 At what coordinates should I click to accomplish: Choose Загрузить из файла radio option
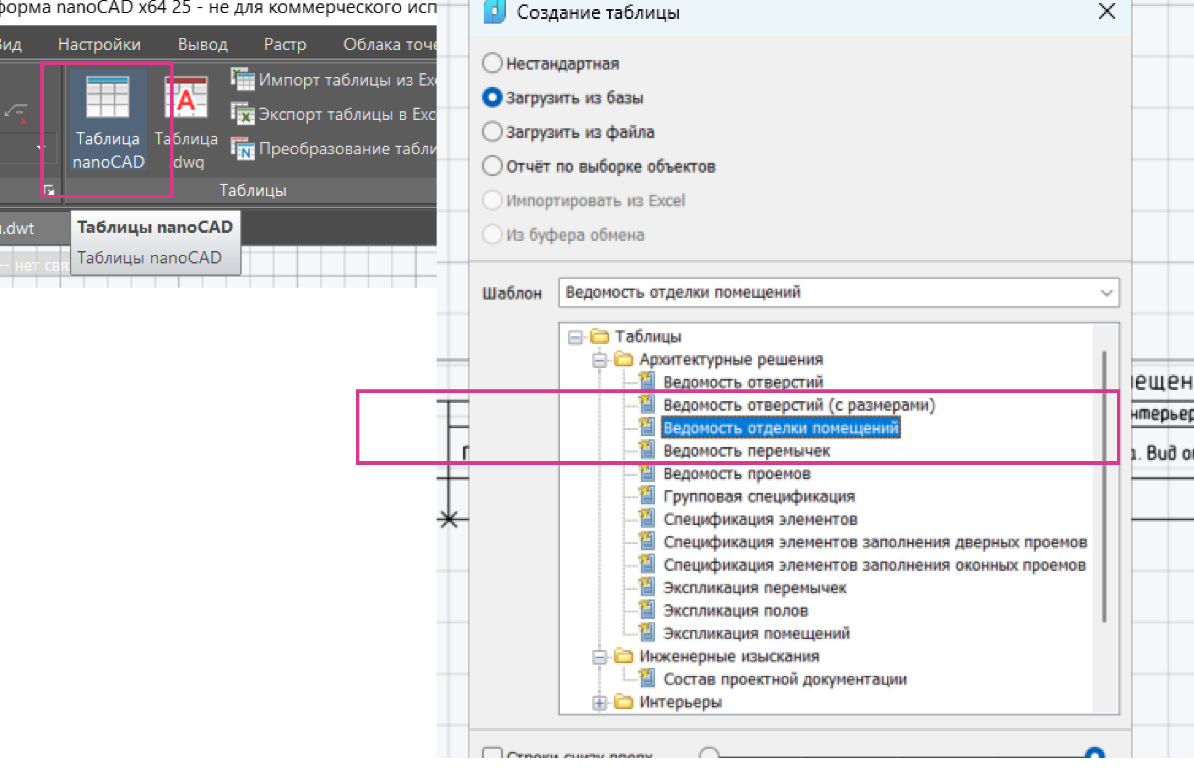click(492, 131)
